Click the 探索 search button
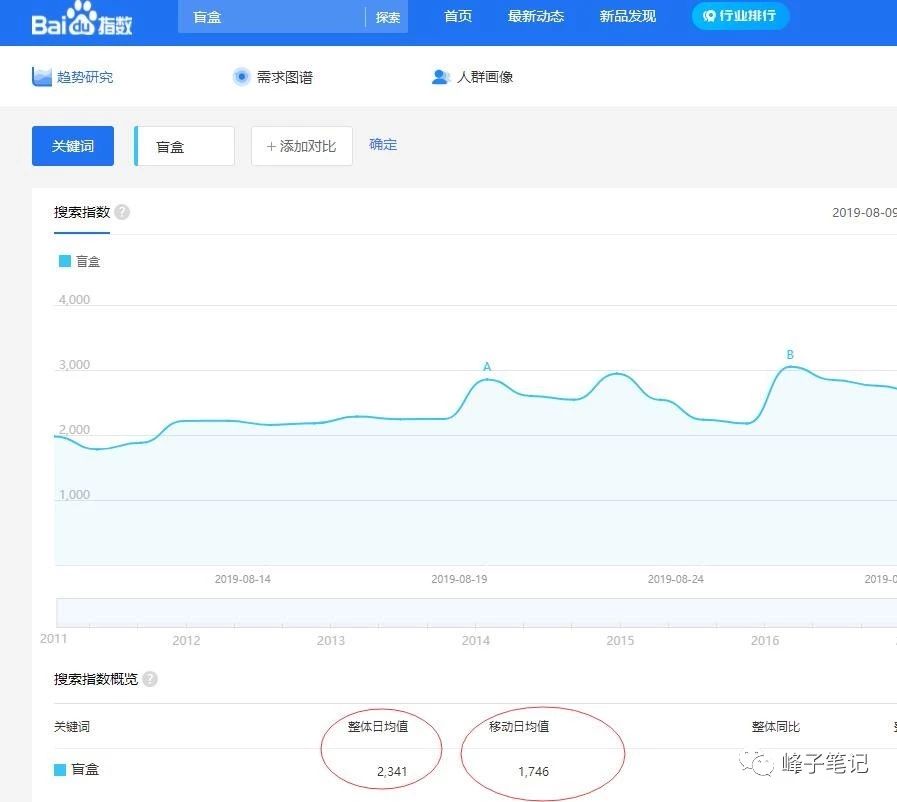This screenshot has width=897, height=802. 387,18
